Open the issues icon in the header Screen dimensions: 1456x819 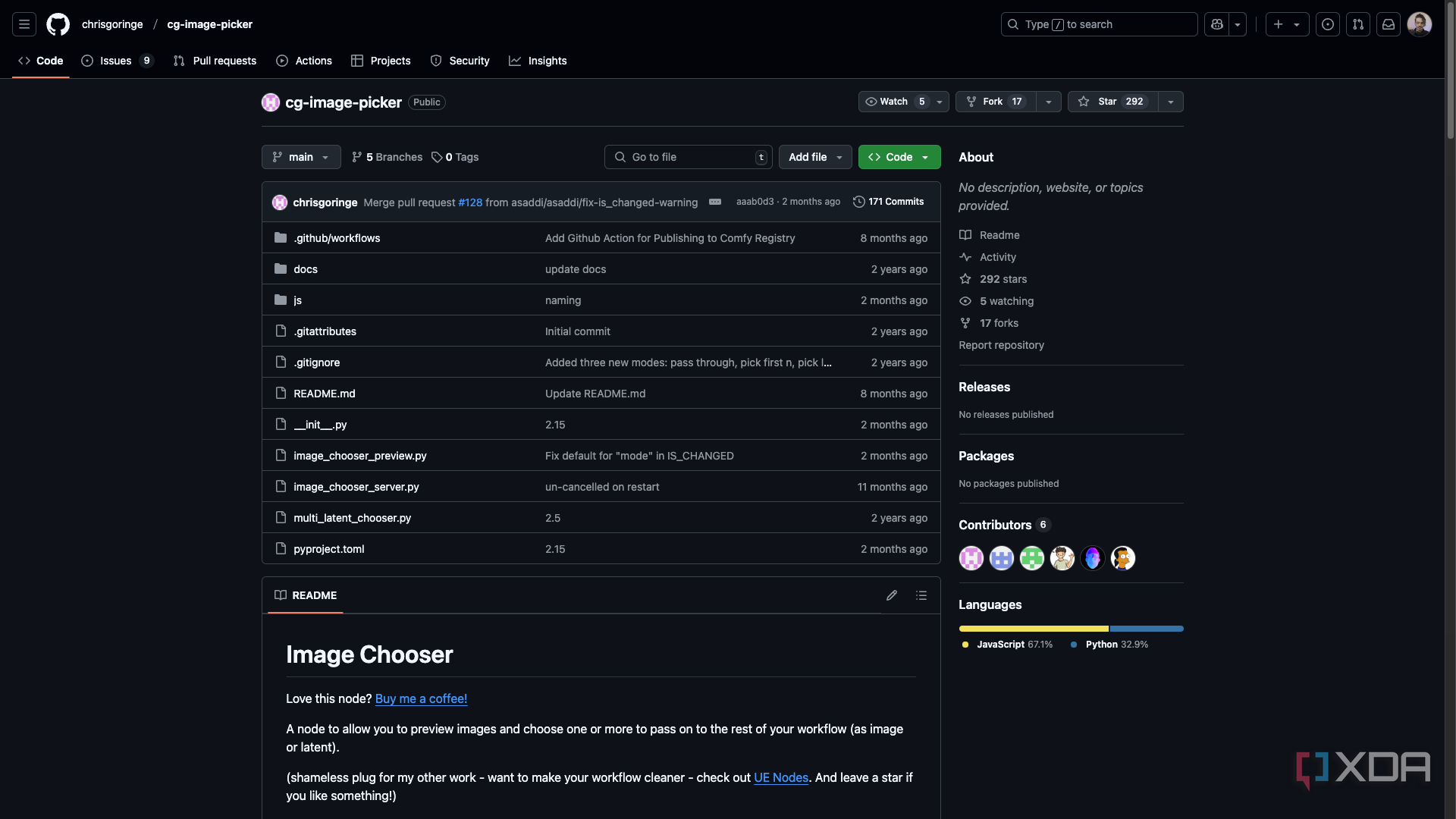tap(1328, 24)
